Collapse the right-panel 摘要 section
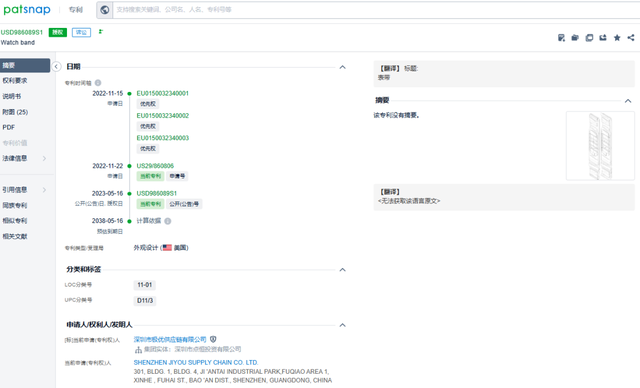 point(628,101)
